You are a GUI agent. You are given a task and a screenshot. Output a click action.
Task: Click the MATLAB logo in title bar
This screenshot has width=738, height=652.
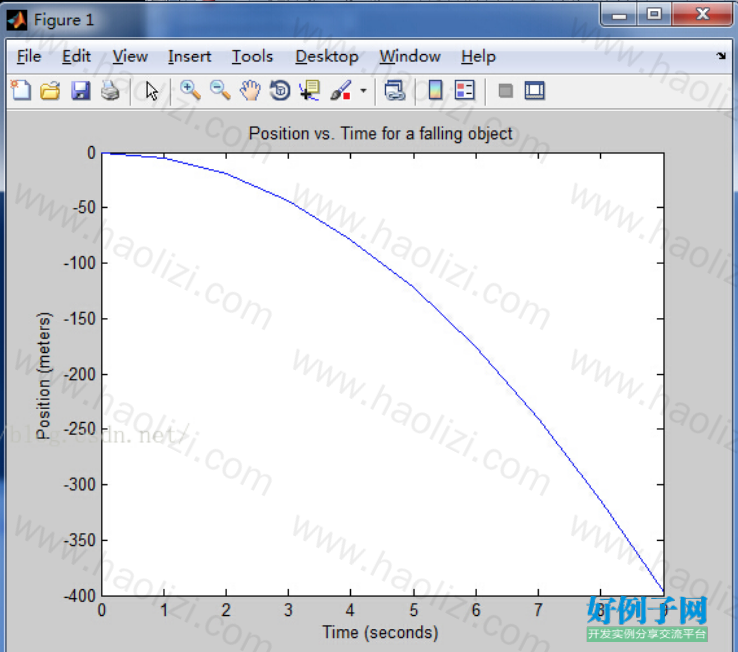coord(17,20)
